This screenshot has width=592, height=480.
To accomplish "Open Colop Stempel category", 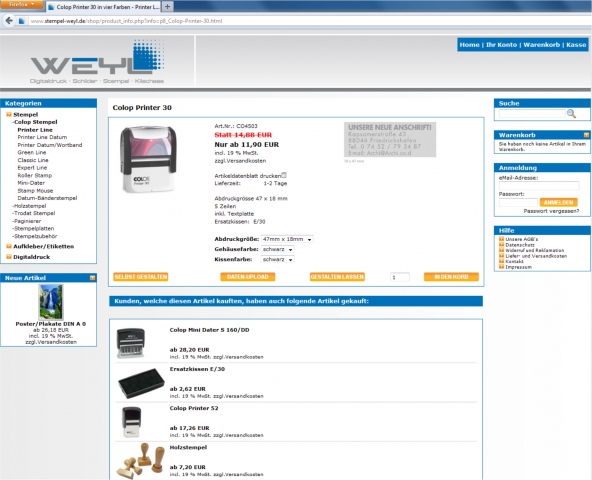I will click(x=35, y=122).
